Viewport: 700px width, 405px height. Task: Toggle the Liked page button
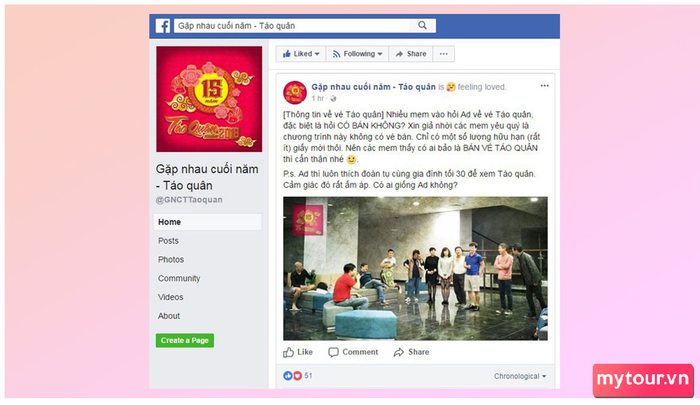coord(301,54)
